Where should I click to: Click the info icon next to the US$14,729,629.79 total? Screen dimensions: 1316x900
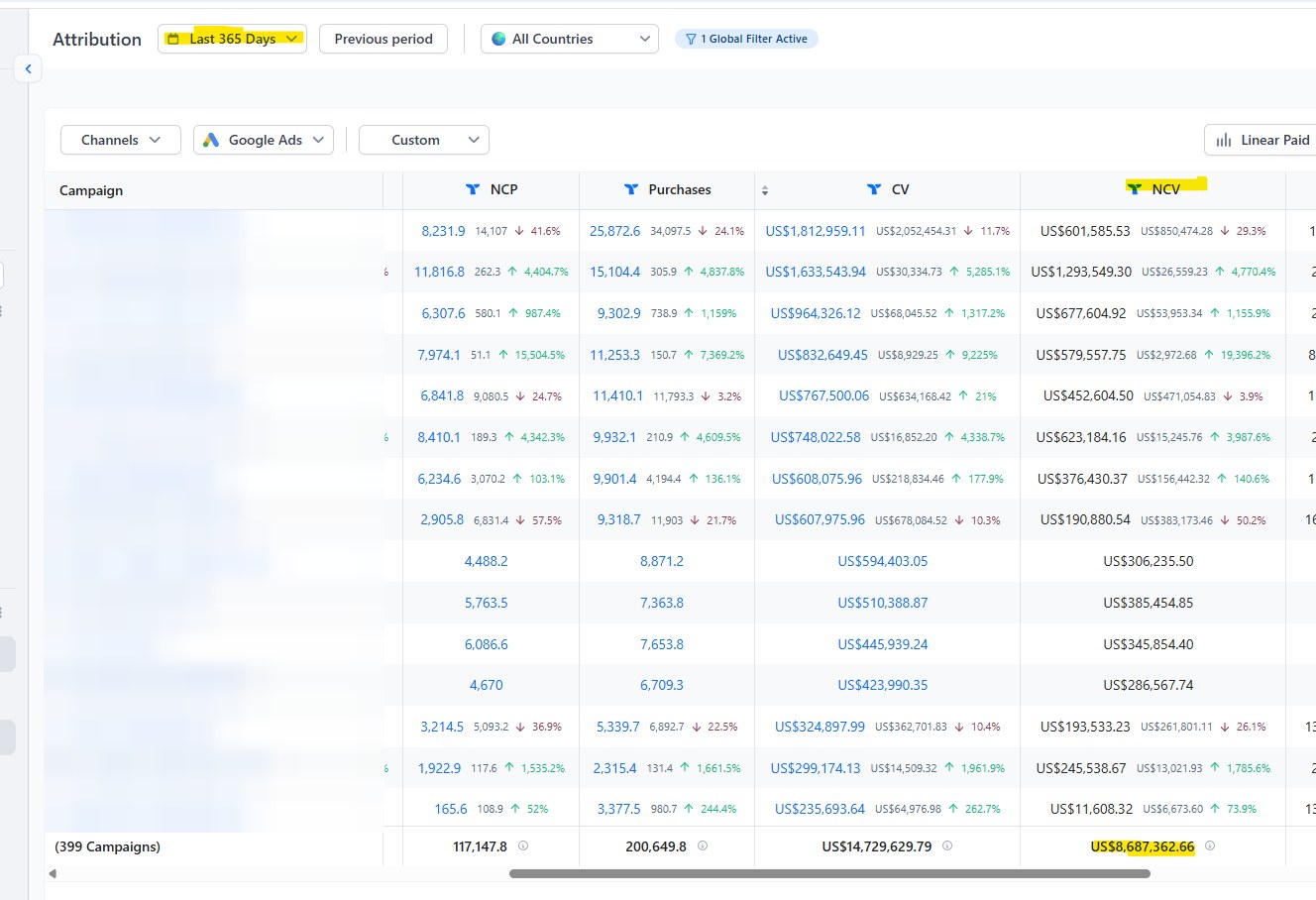coord(947,846)
